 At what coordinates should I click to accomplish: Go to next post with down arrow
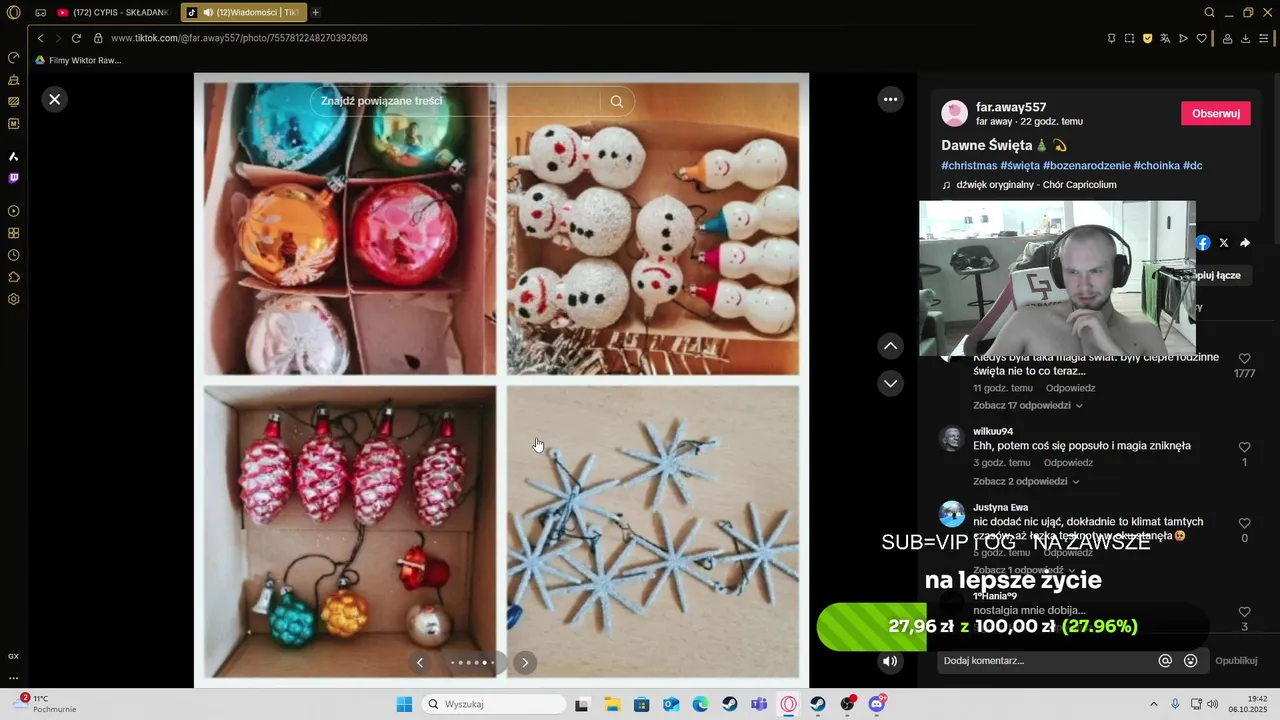(890, 383)
